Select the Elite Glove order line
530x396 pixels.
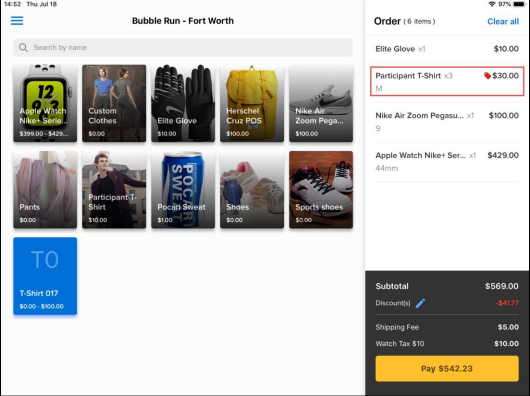pyautogui.click(x=447, y=49)
